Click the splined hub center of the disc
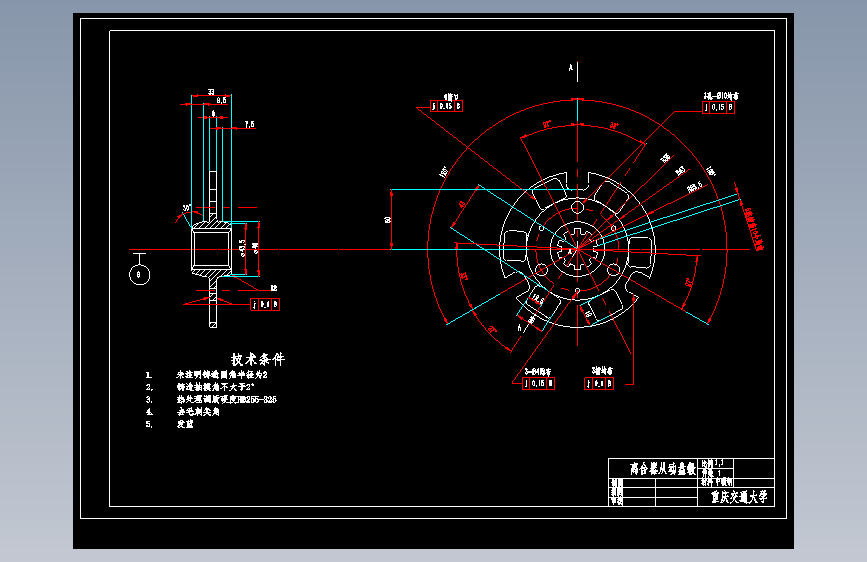867x562 pixels. [x=577, y=249]
